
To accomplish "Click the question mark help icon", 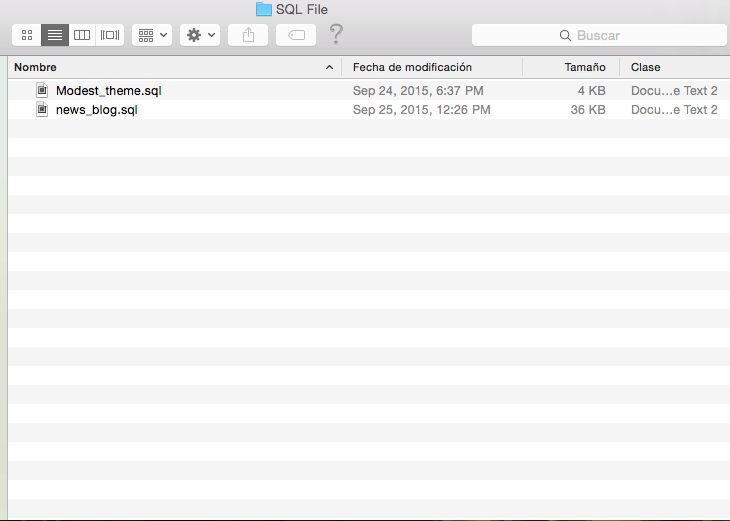I will [336, 34].
